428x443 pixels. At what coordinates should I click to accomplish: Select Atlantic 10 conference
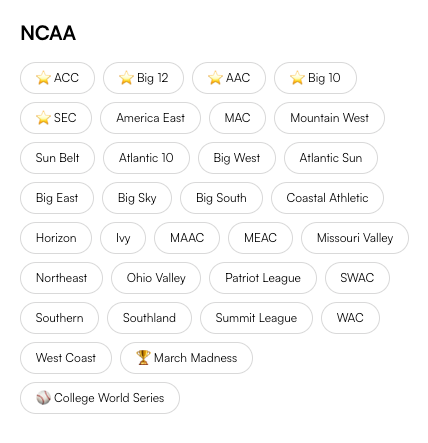click(146, 158)
